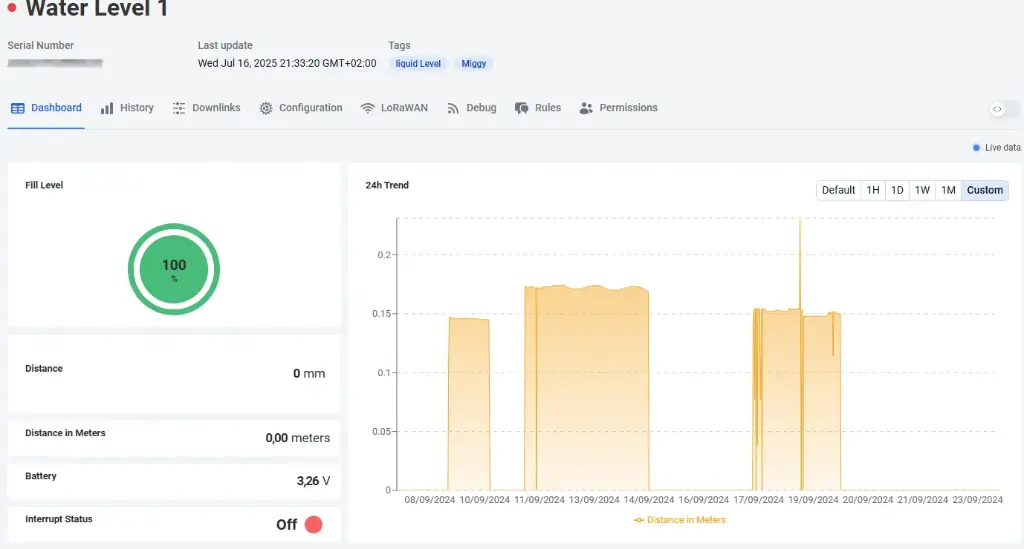The width and height of the screenshot is (1024, 549).
Task: Select the 1H time range
Action: (x=872, y=190)
